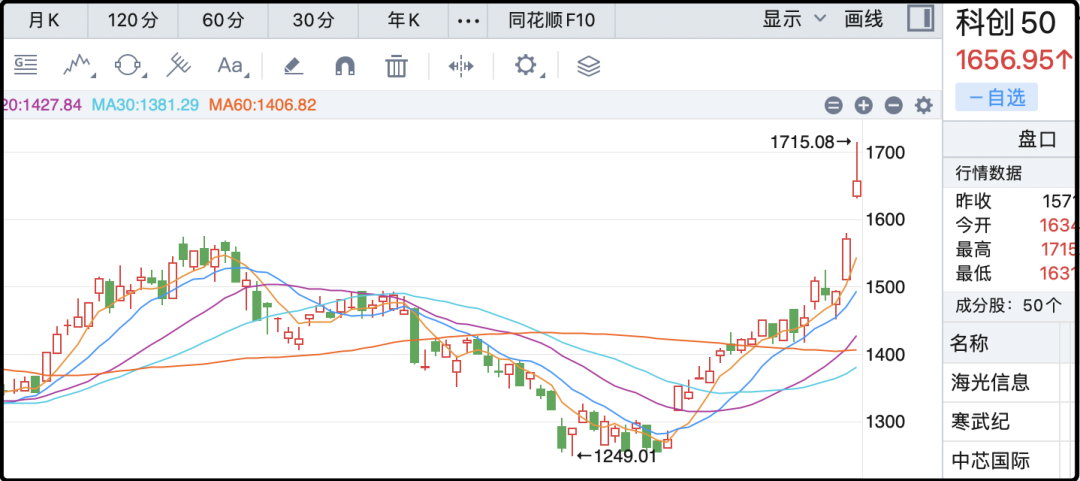Click the 行情数据 section header
The image size is (1080, 481).
pyautogui.click(x=989, y=173)
